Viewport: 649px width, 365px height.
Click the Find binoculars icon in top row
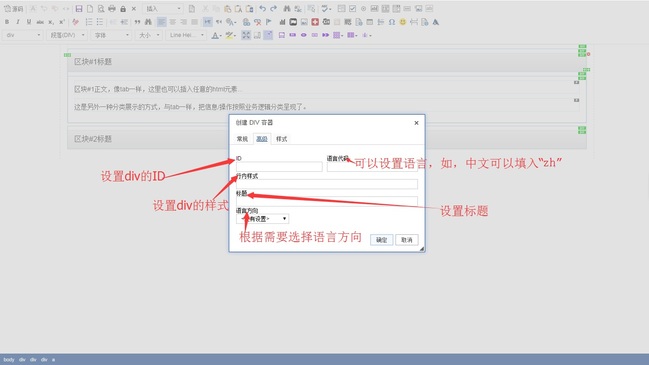click(287, 9)
